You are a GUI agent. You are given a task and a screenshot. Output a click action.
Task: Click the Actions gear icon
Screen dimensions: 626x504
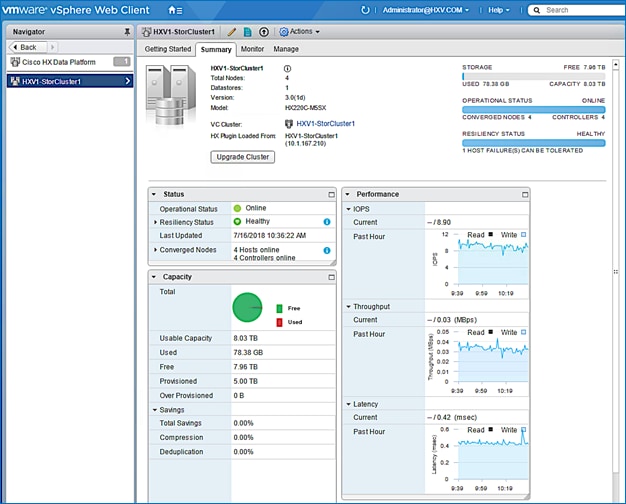click(283, 32)
